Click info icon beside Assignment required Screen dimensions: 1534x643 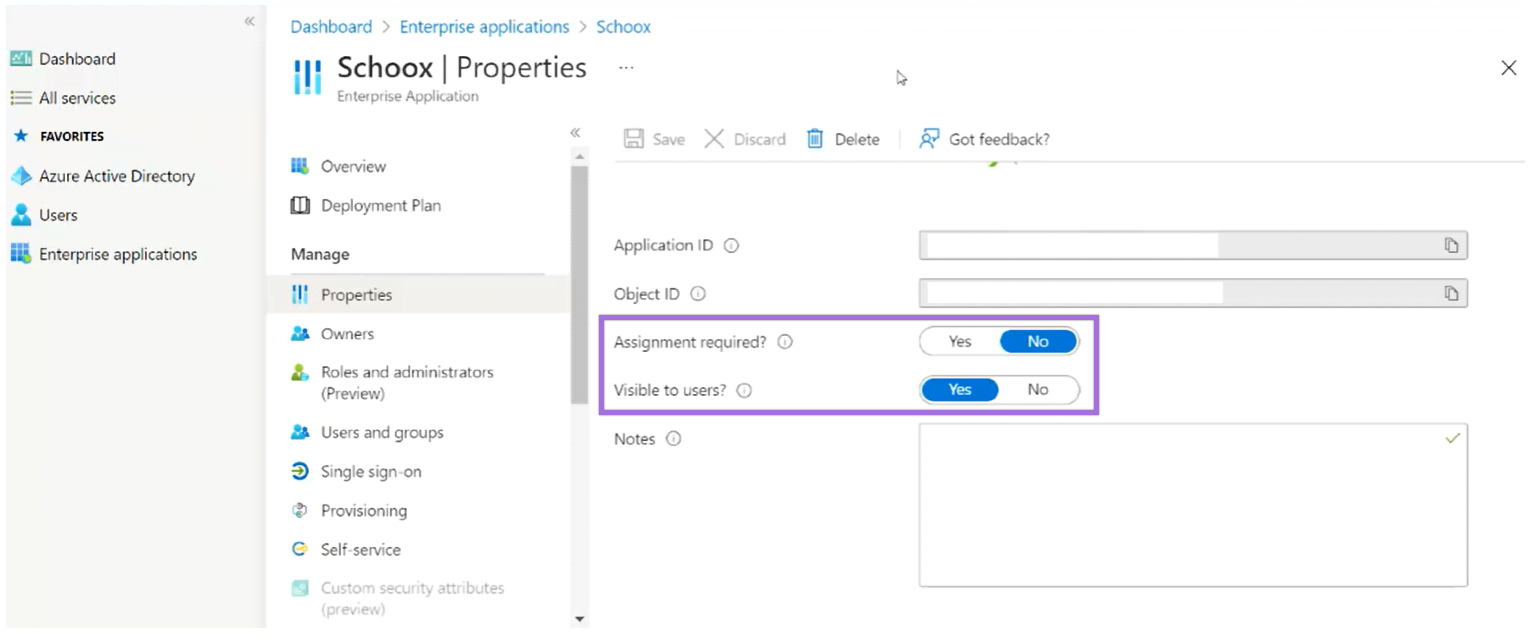pos(785,342)
